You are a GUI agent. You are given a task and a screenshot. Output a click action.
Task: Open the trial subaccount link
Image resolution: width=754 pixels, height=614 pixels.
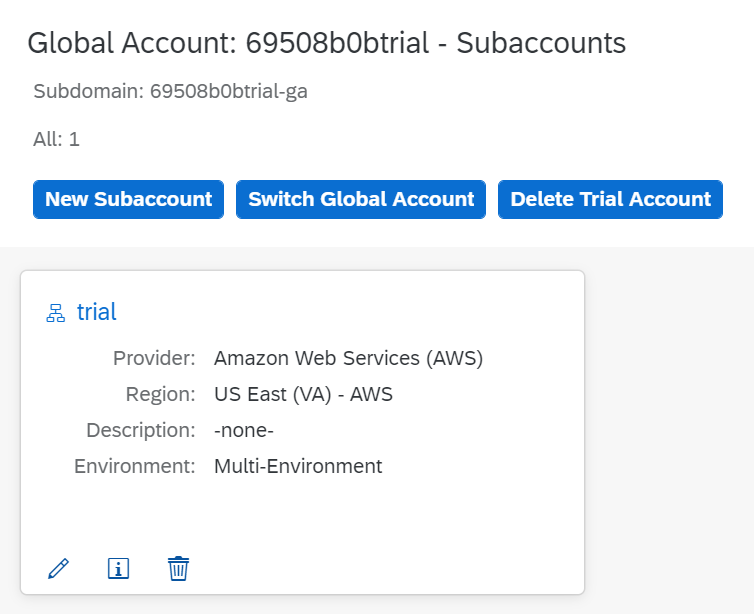coord(97,312)
